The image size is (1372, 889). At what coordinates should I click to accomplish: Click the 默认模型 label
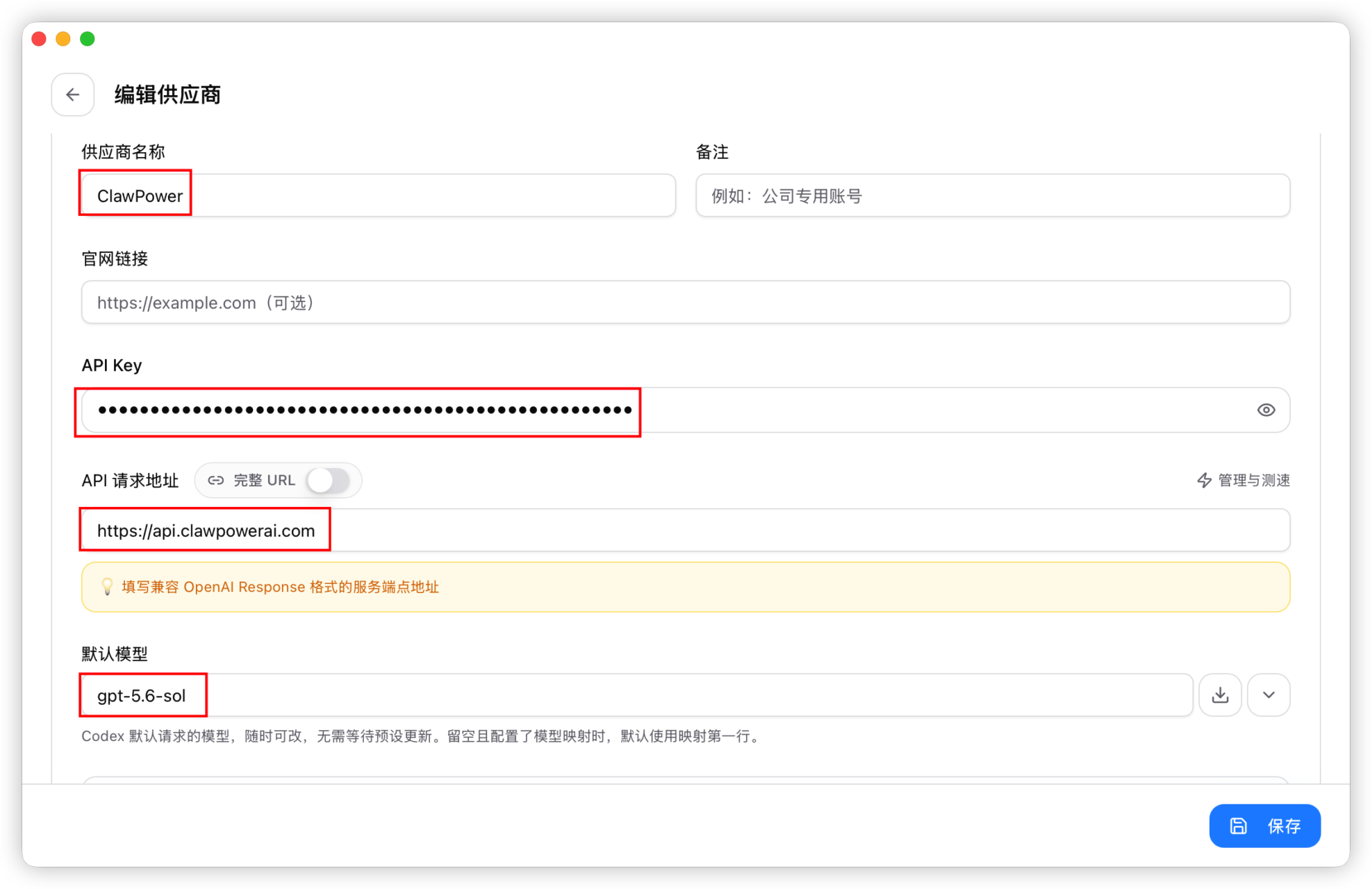[x=115, y=654]
